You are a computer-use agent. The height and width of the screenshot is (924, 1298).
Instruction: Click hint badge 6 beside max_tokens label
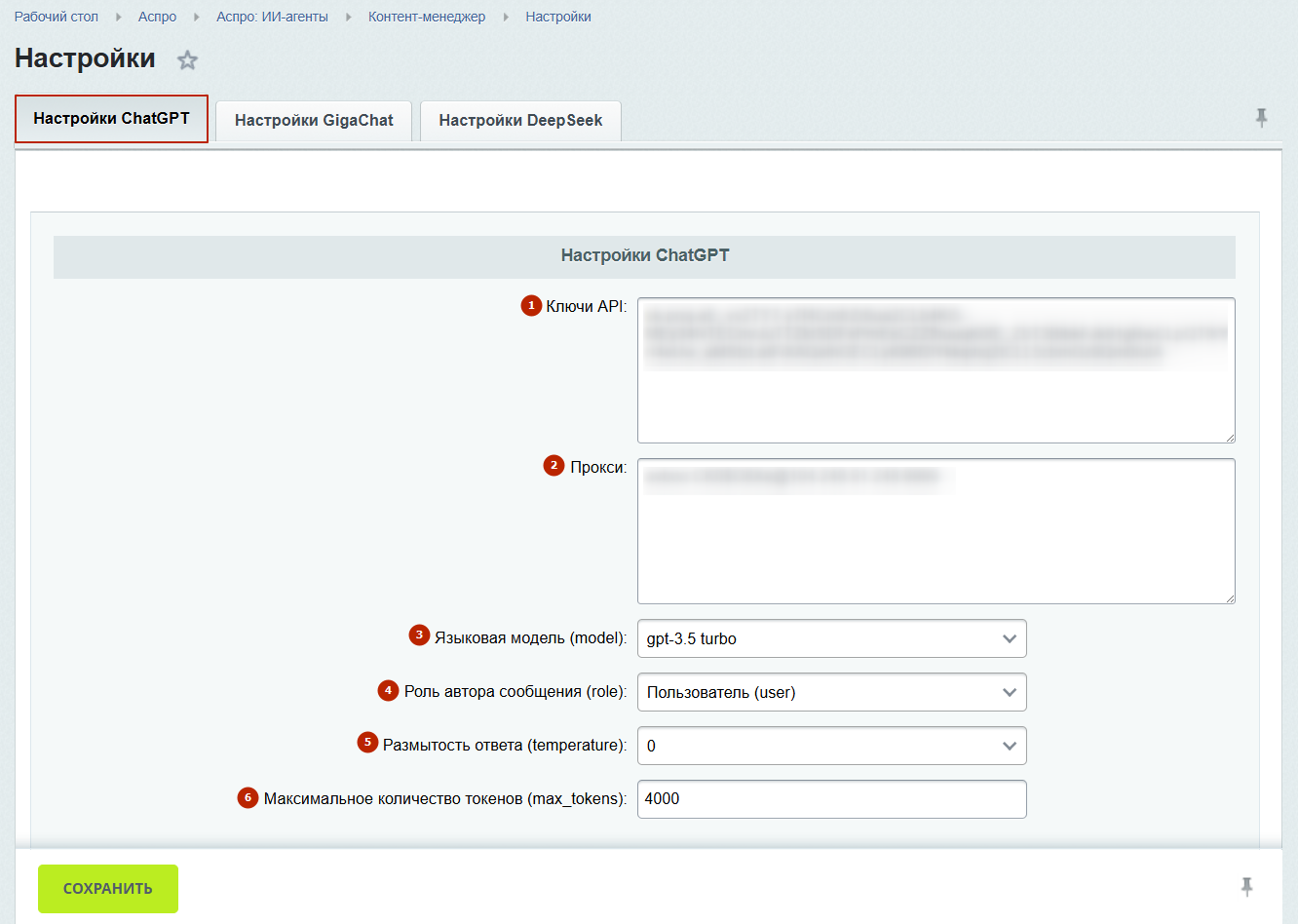248,797
